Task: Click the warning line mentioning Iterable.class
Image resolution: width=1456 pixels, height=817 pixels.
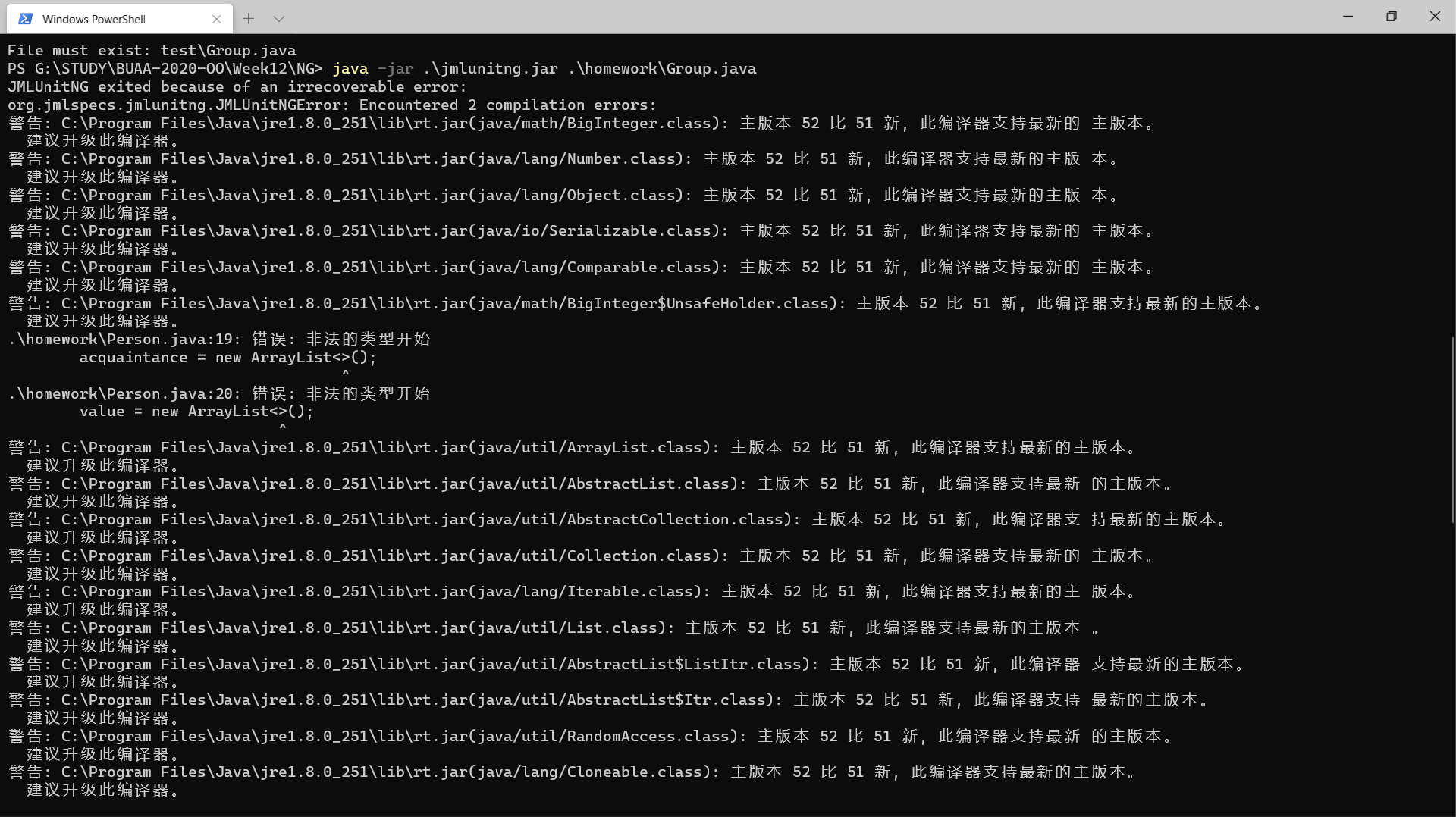Action: pyautogui.click(x=573, y=592)
